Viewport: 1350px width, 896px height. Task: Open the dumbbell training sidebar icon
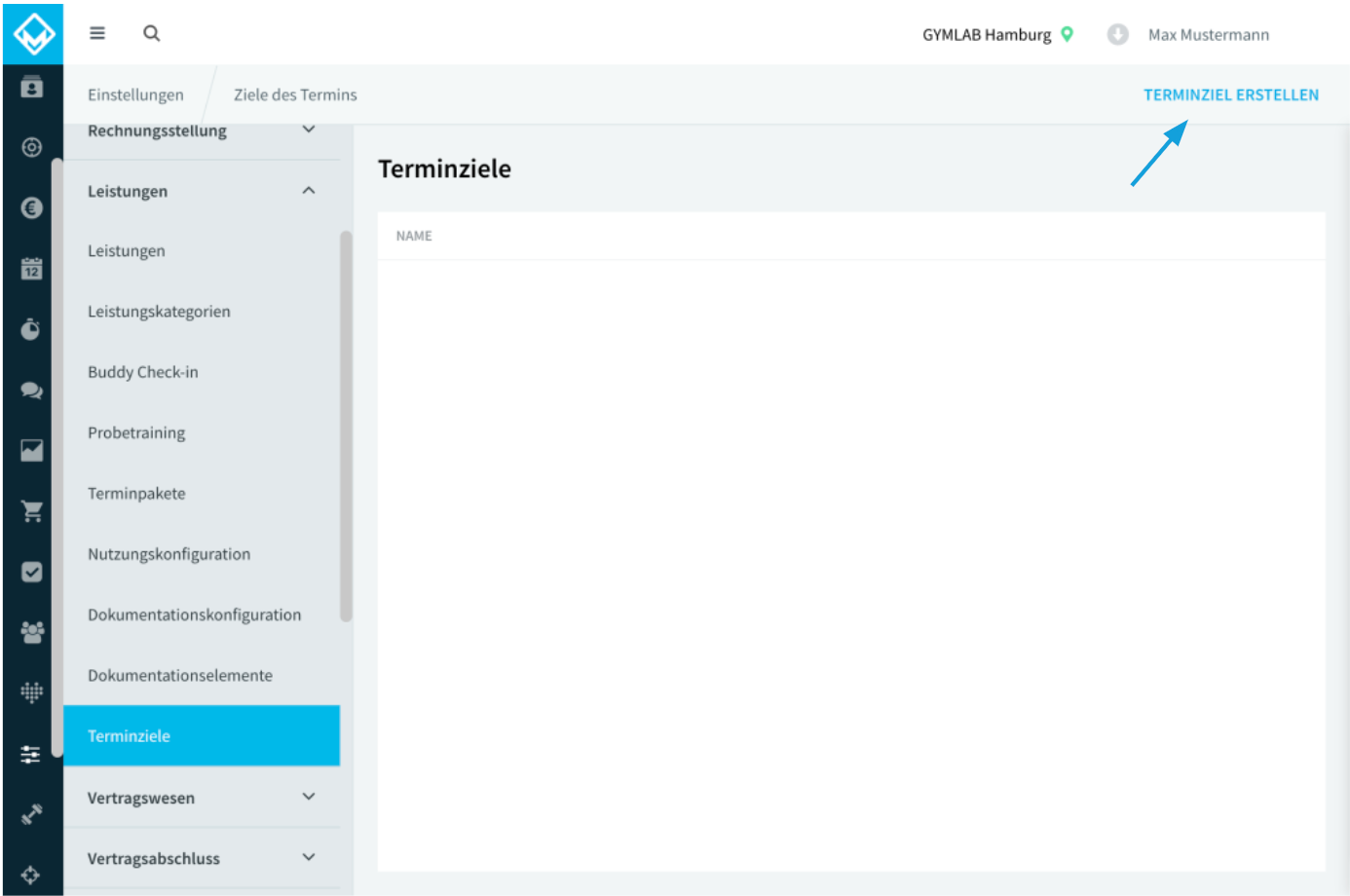click(32, 814)
